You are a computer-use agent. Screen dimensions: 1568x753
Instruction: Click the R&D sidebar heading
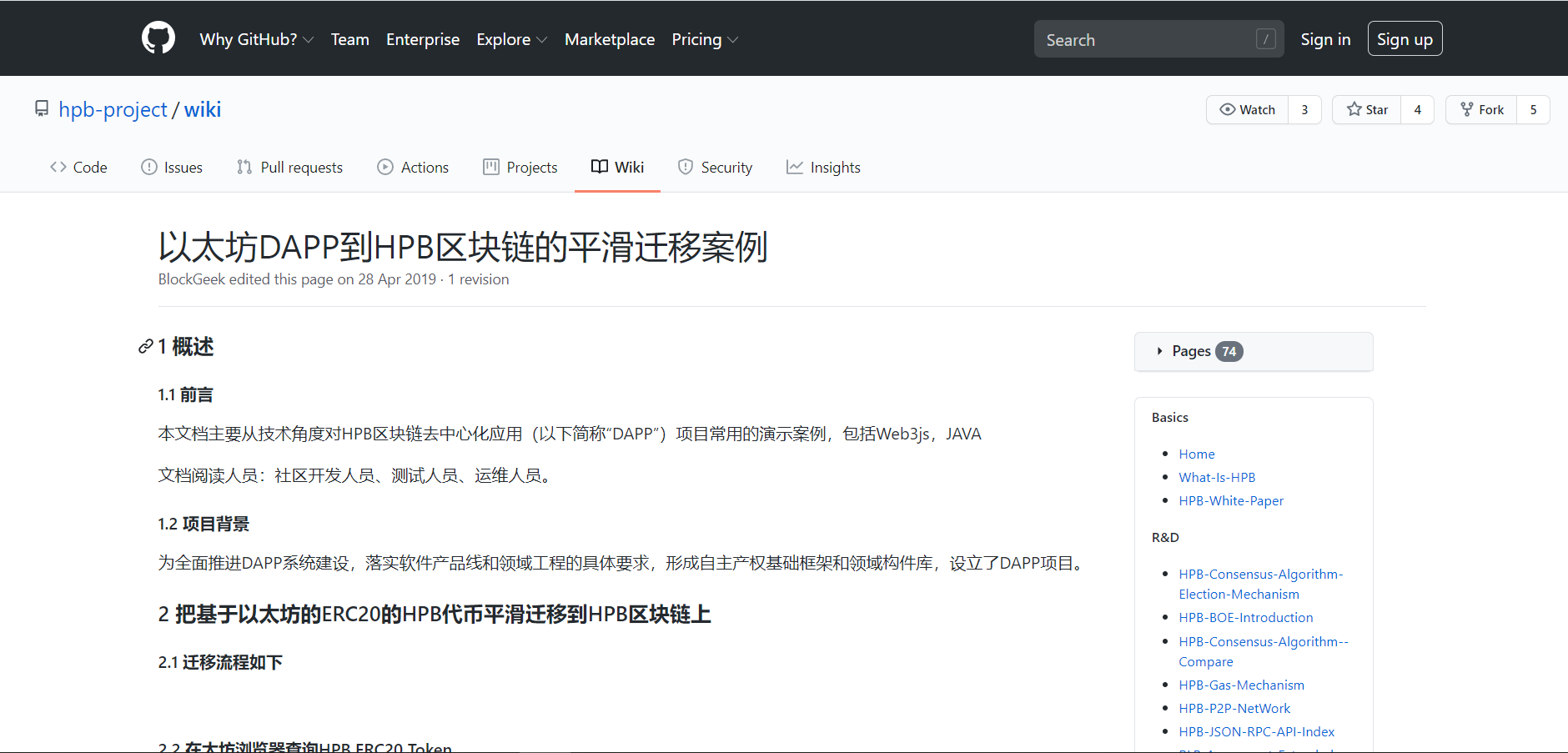point(1165,537)
